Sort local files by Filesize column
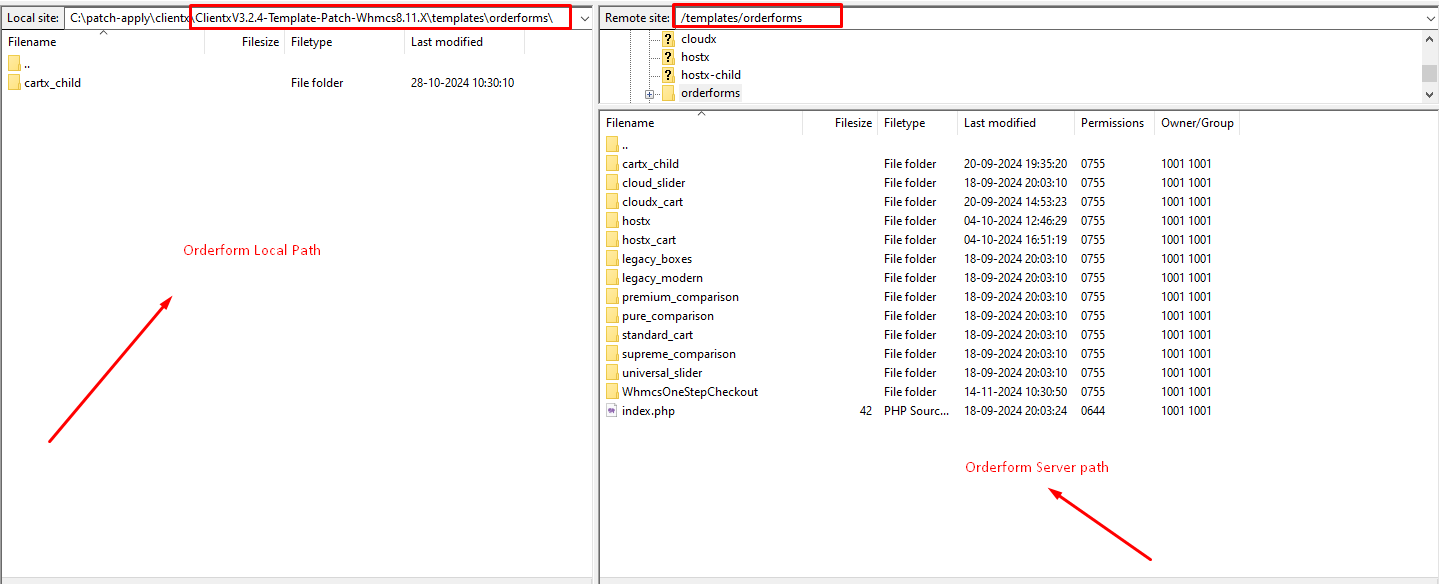 (x=260, y=42)
